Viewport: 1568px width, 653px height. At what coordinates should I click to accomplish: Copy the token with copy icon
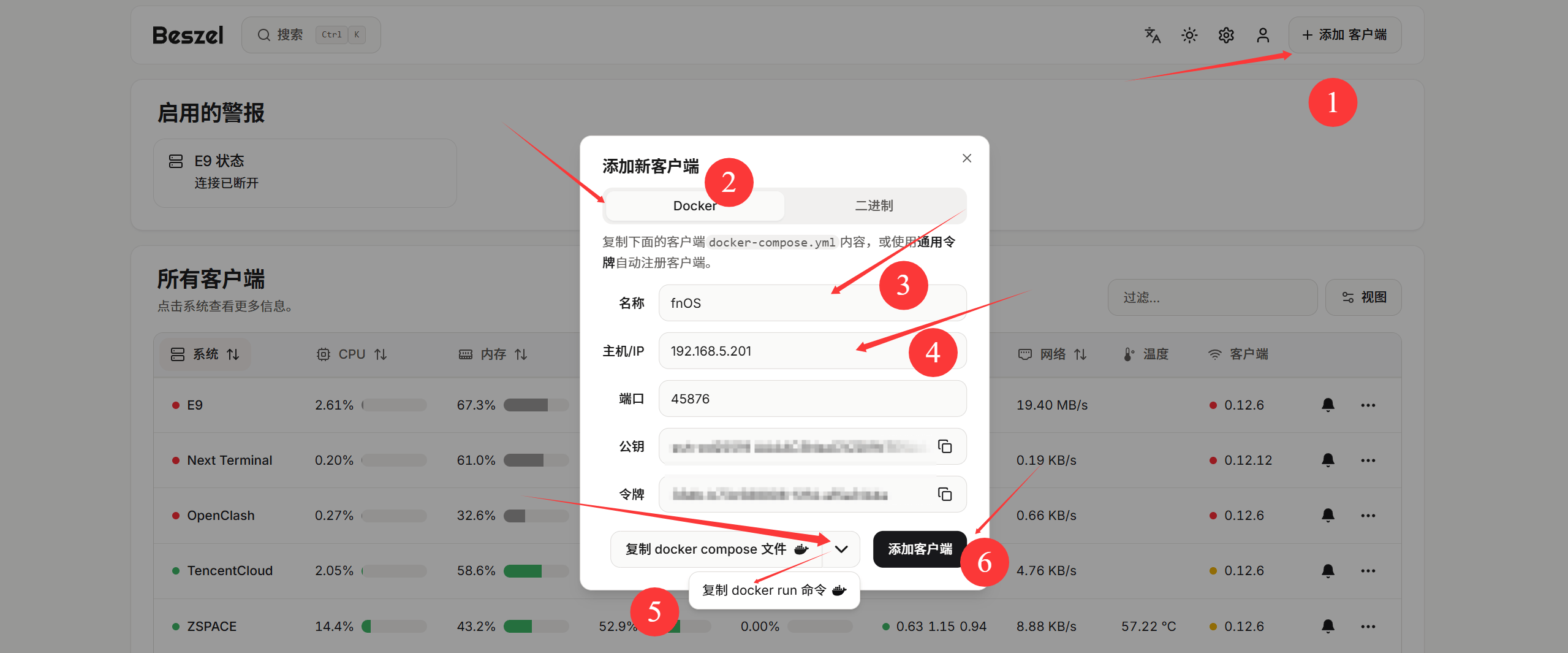pyautogui.click(x=945, y=494)
